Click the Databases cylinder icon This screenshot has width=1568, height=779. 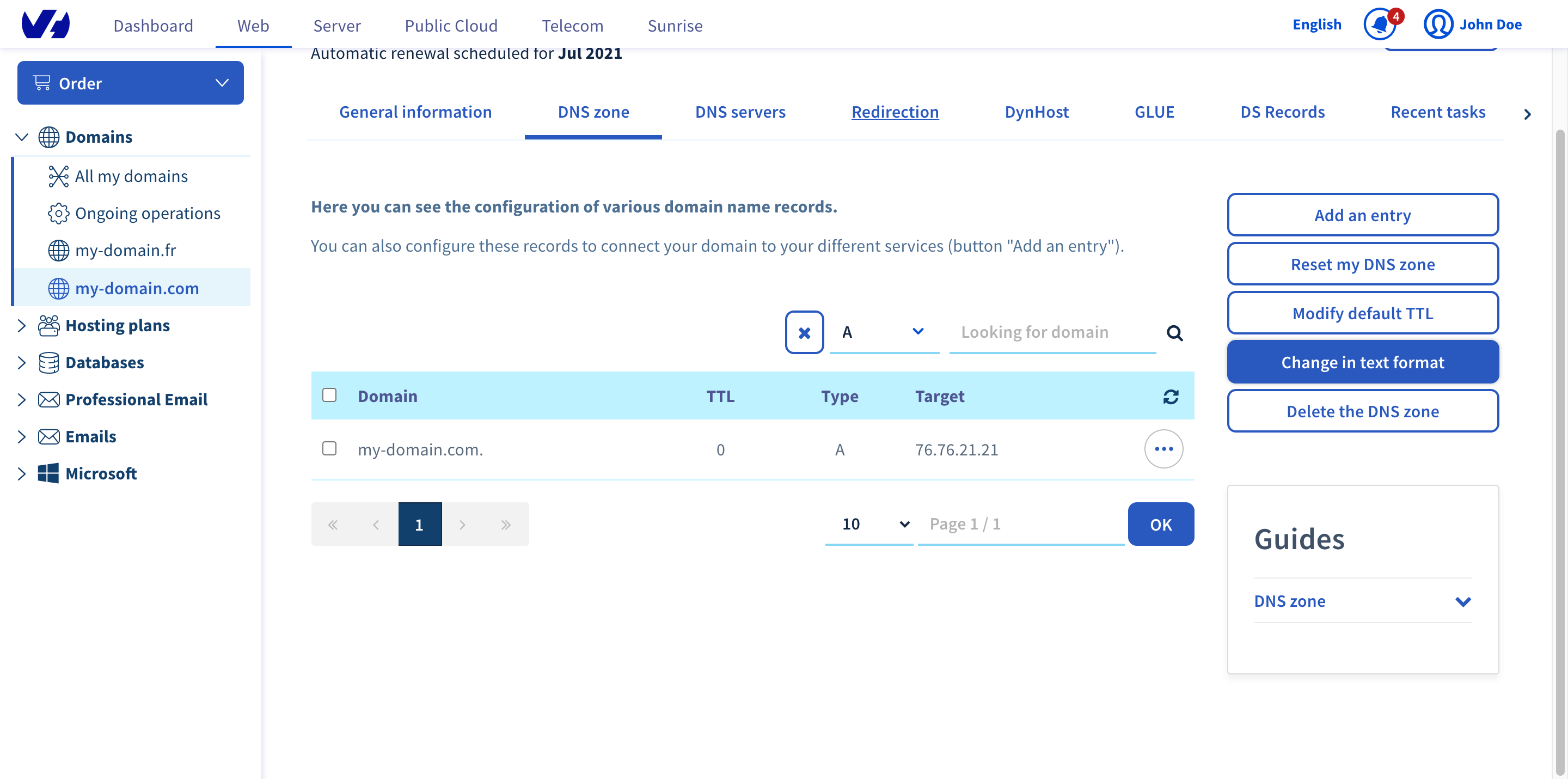[48, 363]
